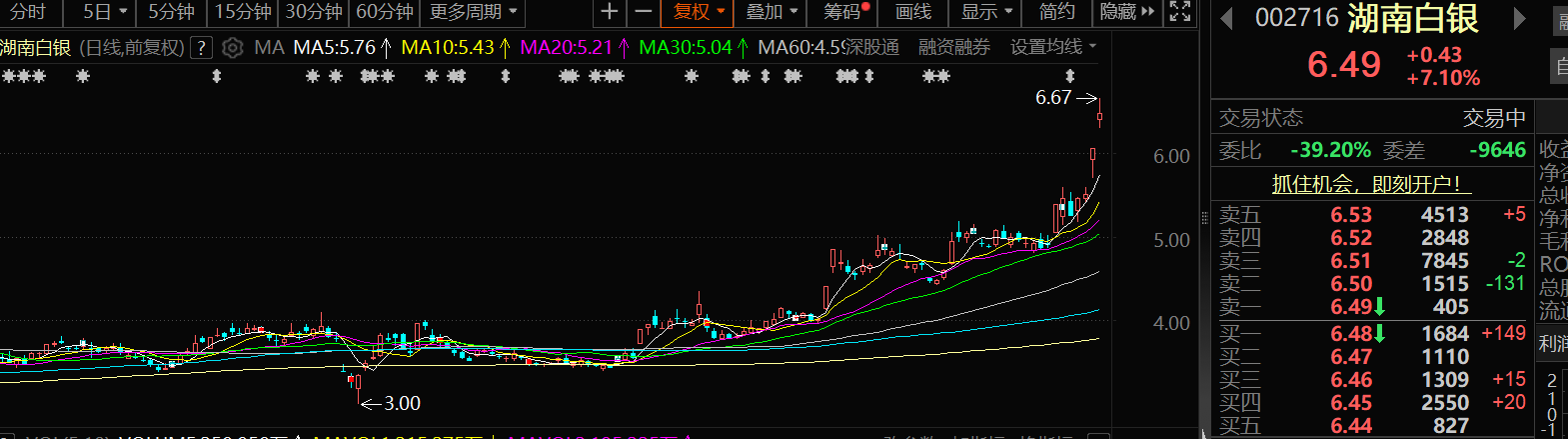Select 5分钟 period tab
Image resolution: width=1568 pixels, height=439 pixels.
[172, 12]
